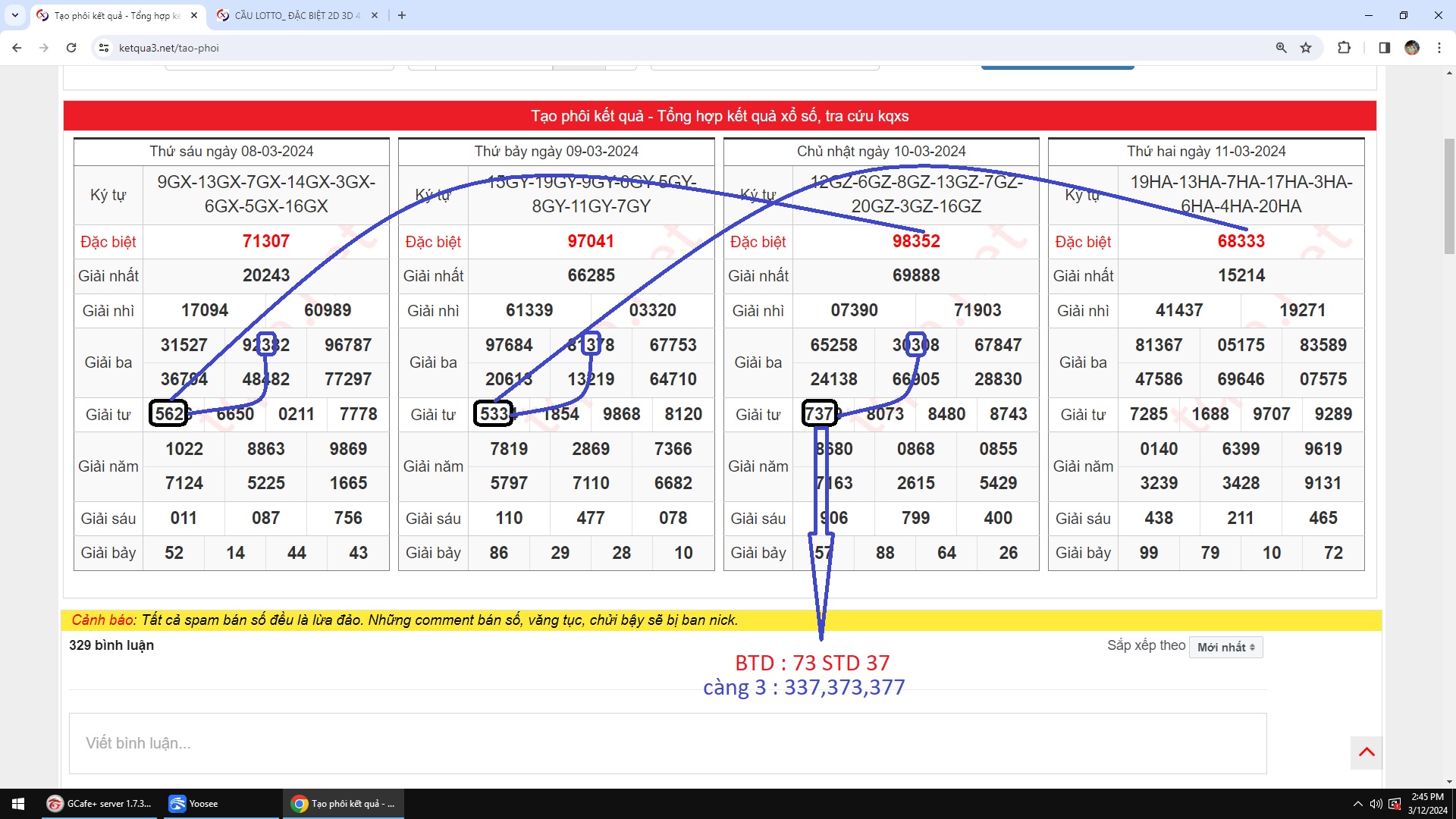View site information icon in address bar

click(x=104, y=48)
